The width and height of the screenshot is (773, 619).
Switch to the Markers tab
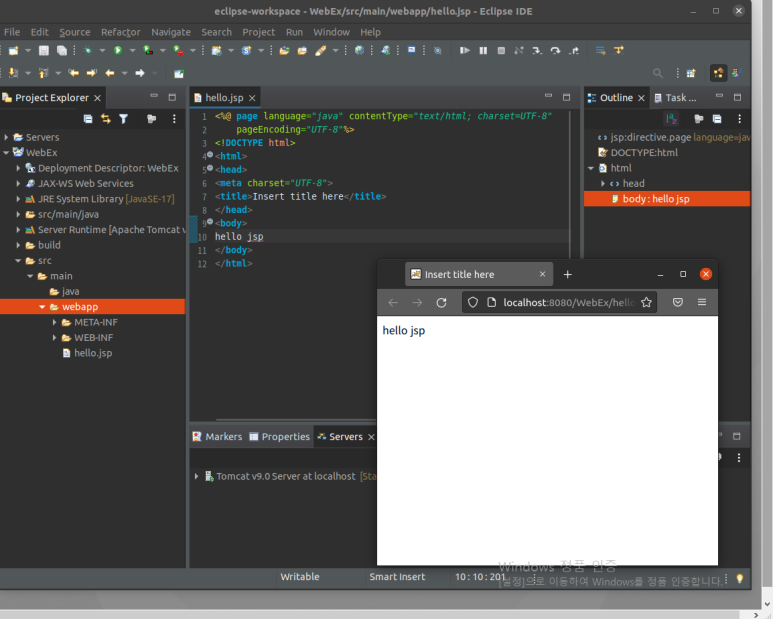click(x=217, y=437)
